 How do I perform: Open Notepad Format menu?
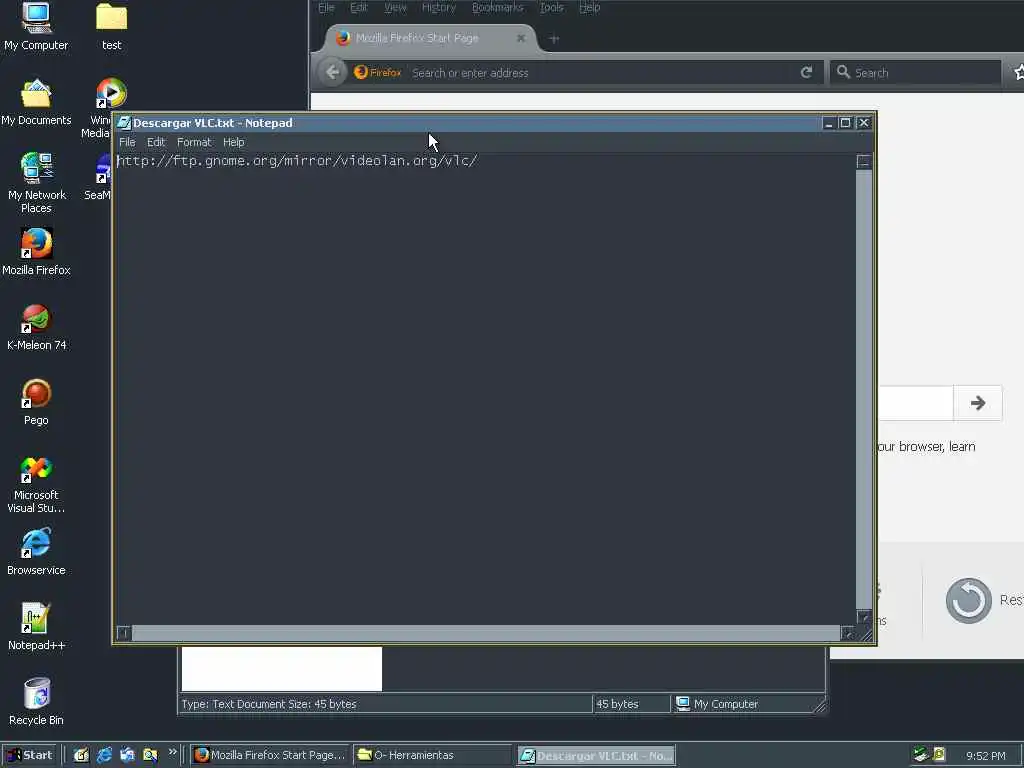(194, 142)
